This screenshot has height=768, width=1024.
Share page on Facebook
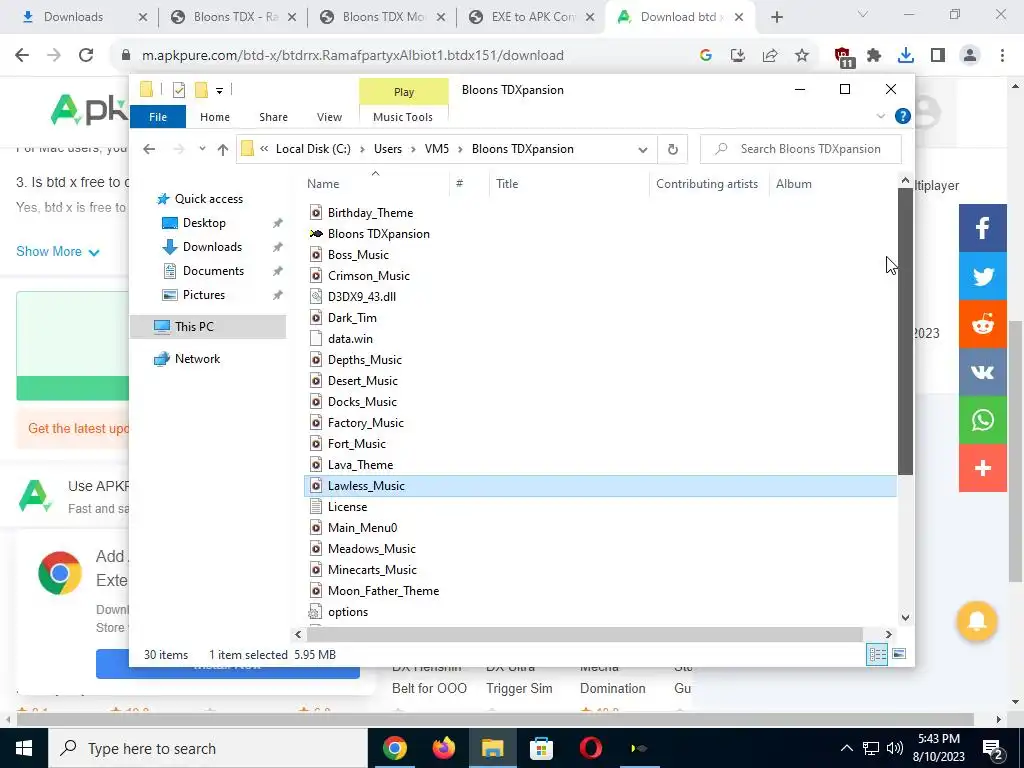pyautogui.click(x=983, y=228)
